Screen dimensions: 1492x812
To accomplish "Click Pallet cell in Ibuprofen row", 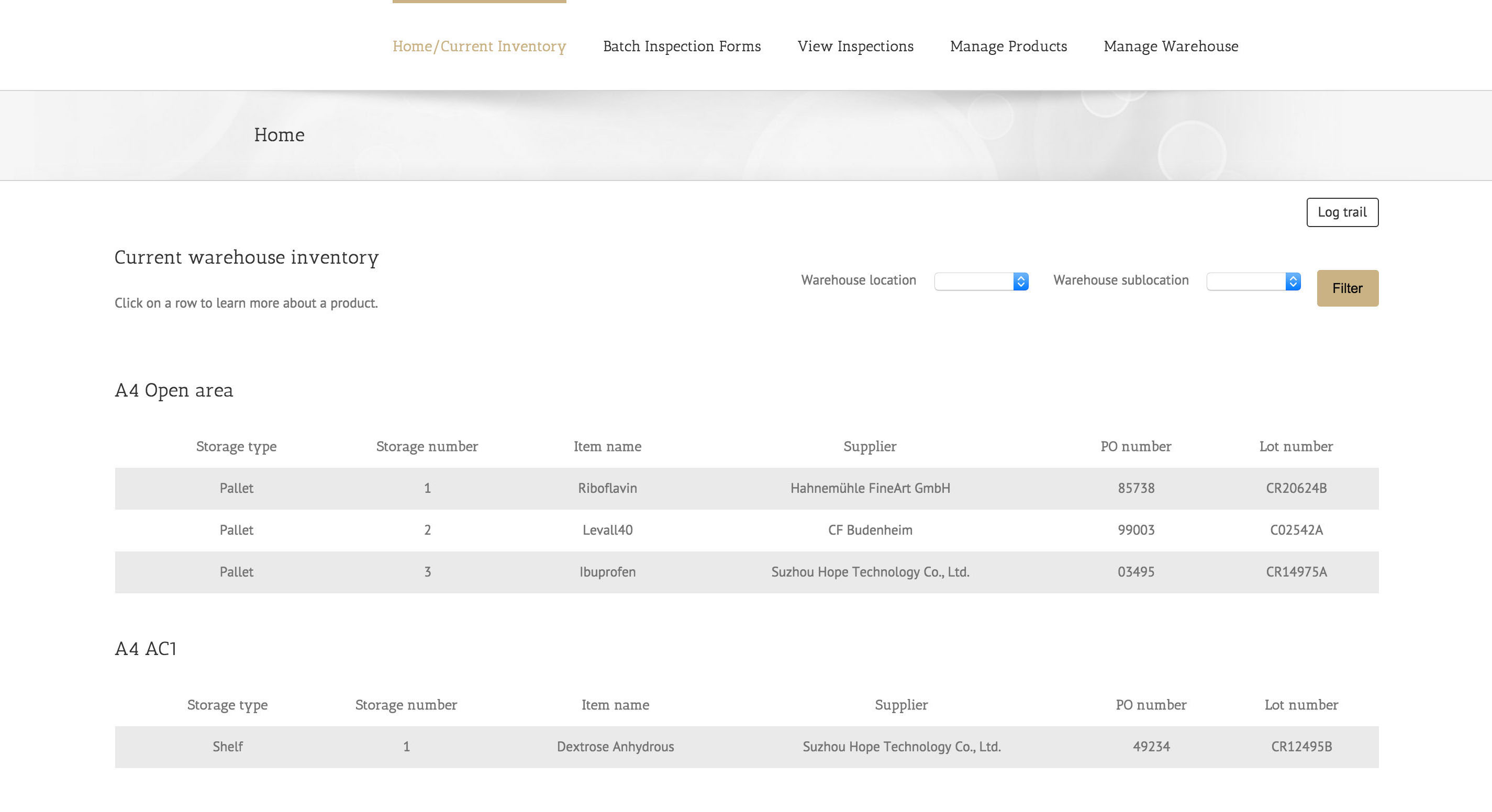I will tap(236, 572).
